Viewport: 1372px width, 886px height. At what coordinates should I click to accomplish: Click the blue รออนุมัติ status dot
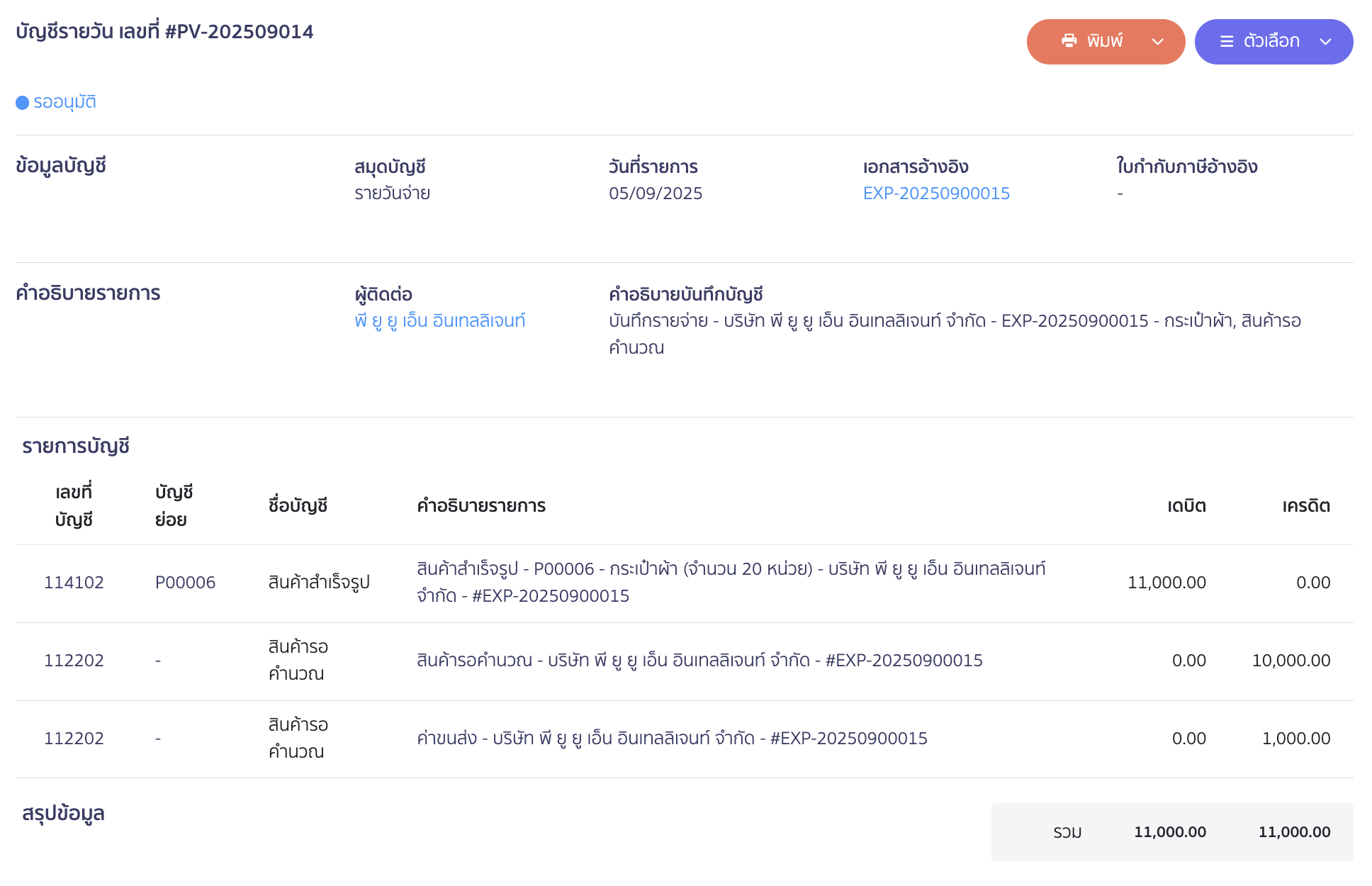point(23,103)
